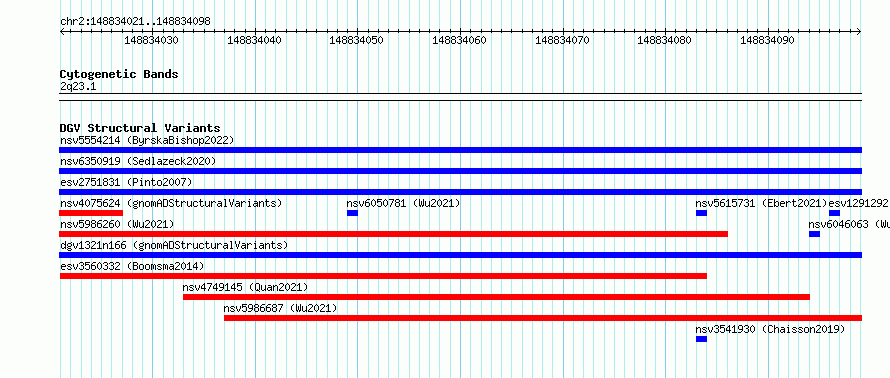The image size is (890, 378).
Task: Click ruler position 148834080
Action: [665, 40]
